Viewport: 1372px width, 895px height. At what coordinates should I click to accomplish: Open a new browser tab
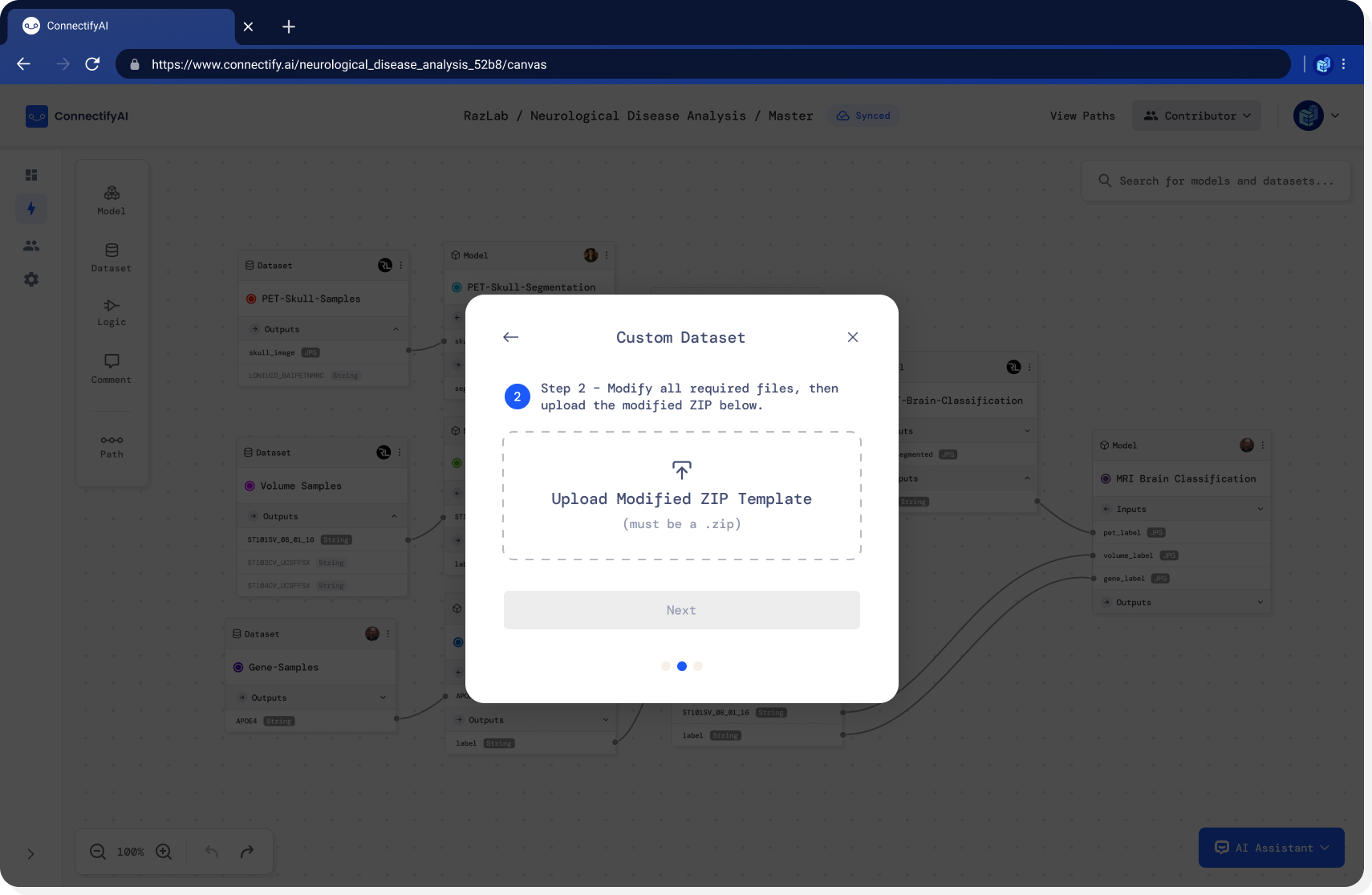pos(289,26)
